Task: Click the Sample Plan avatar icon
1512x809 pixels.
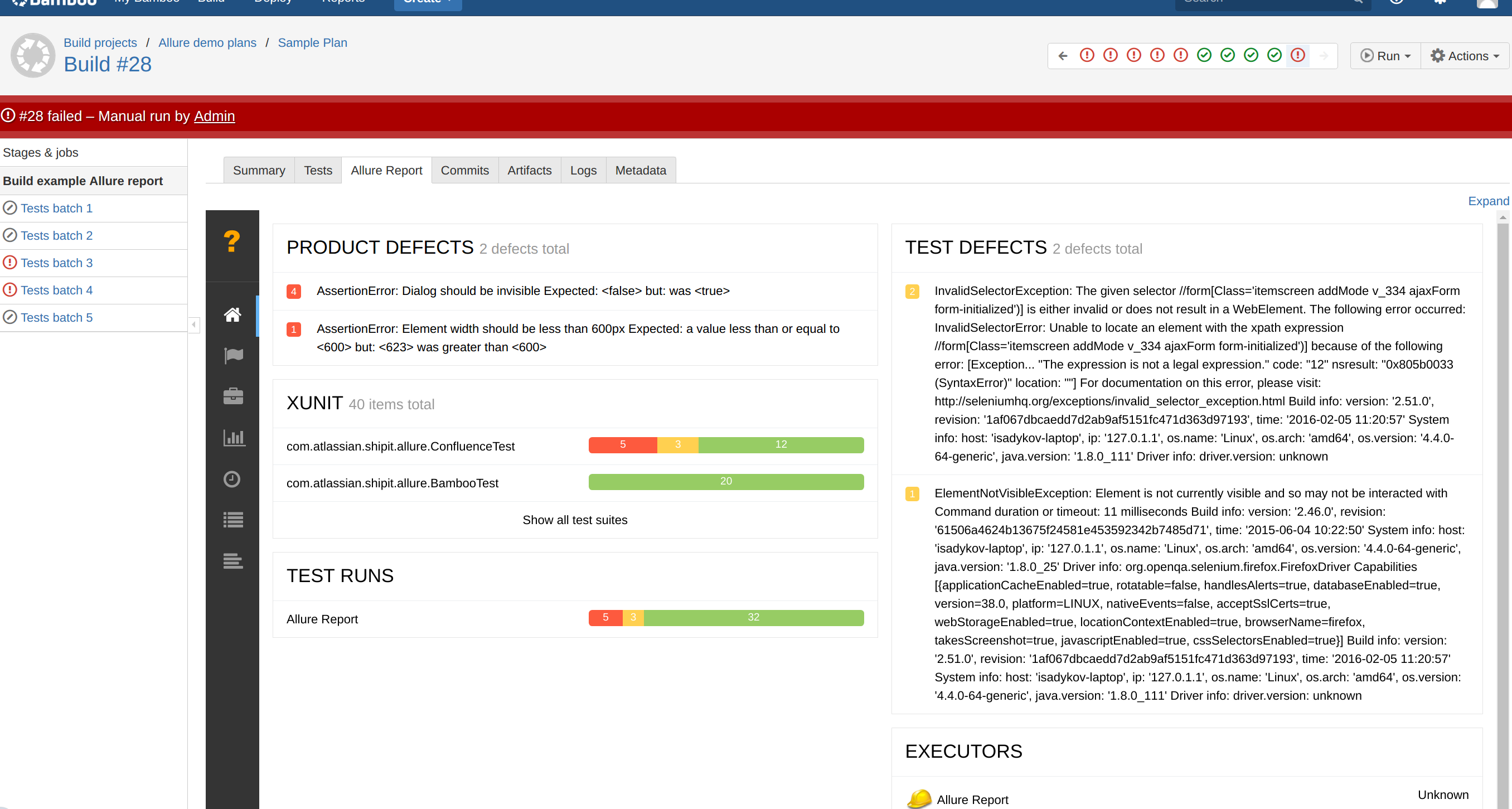Action: click(x=33, y=55)
